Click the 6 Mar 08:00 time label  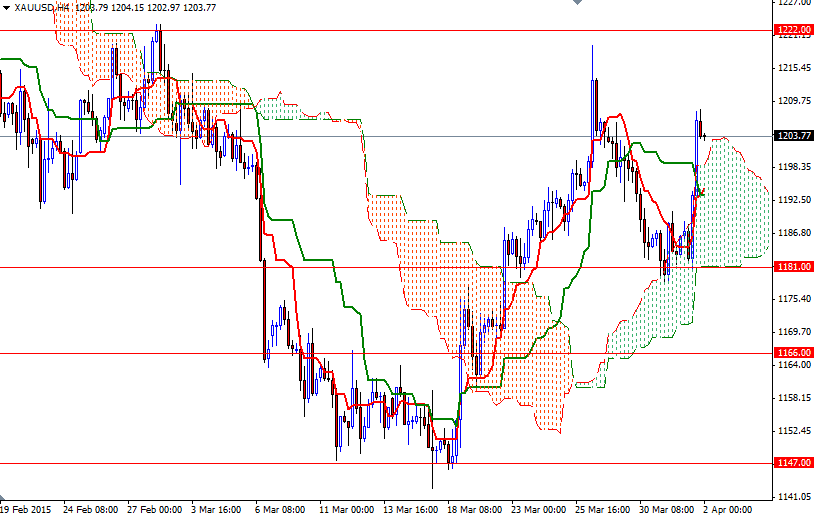(281, 508)
